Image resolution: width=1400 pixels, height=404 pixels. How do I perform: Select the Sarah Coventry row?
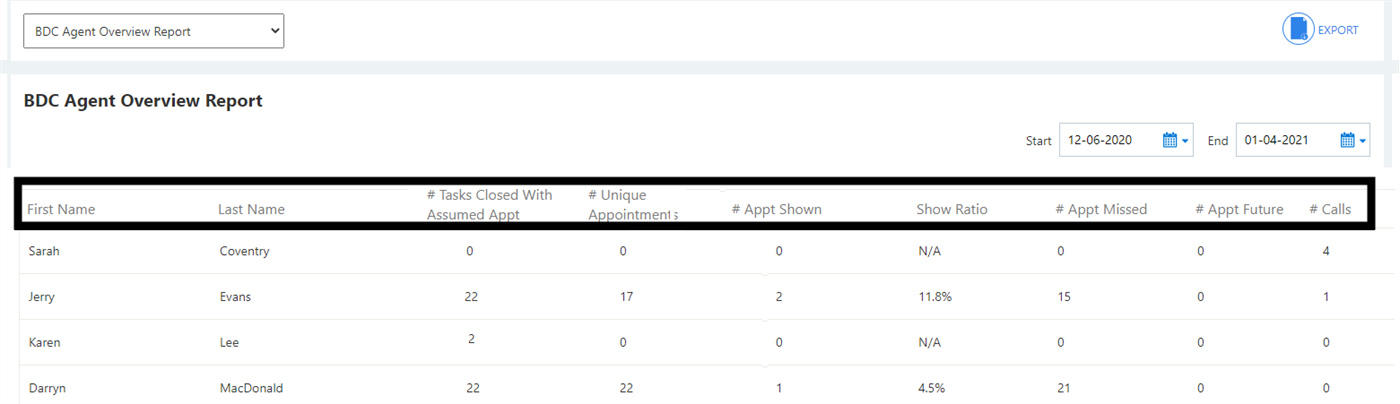pyautogui.click(x=44, y=251)
